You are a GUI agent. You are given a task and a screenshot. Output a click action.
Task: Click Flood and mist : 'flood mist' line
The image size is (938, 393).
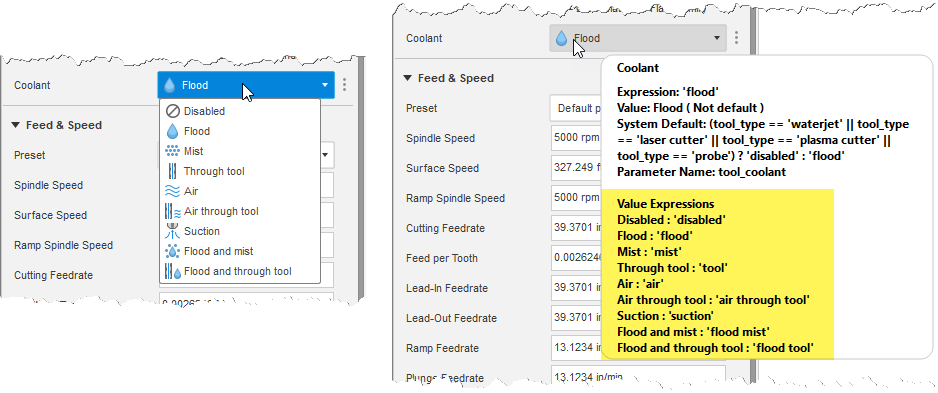(x=693, y=331)
